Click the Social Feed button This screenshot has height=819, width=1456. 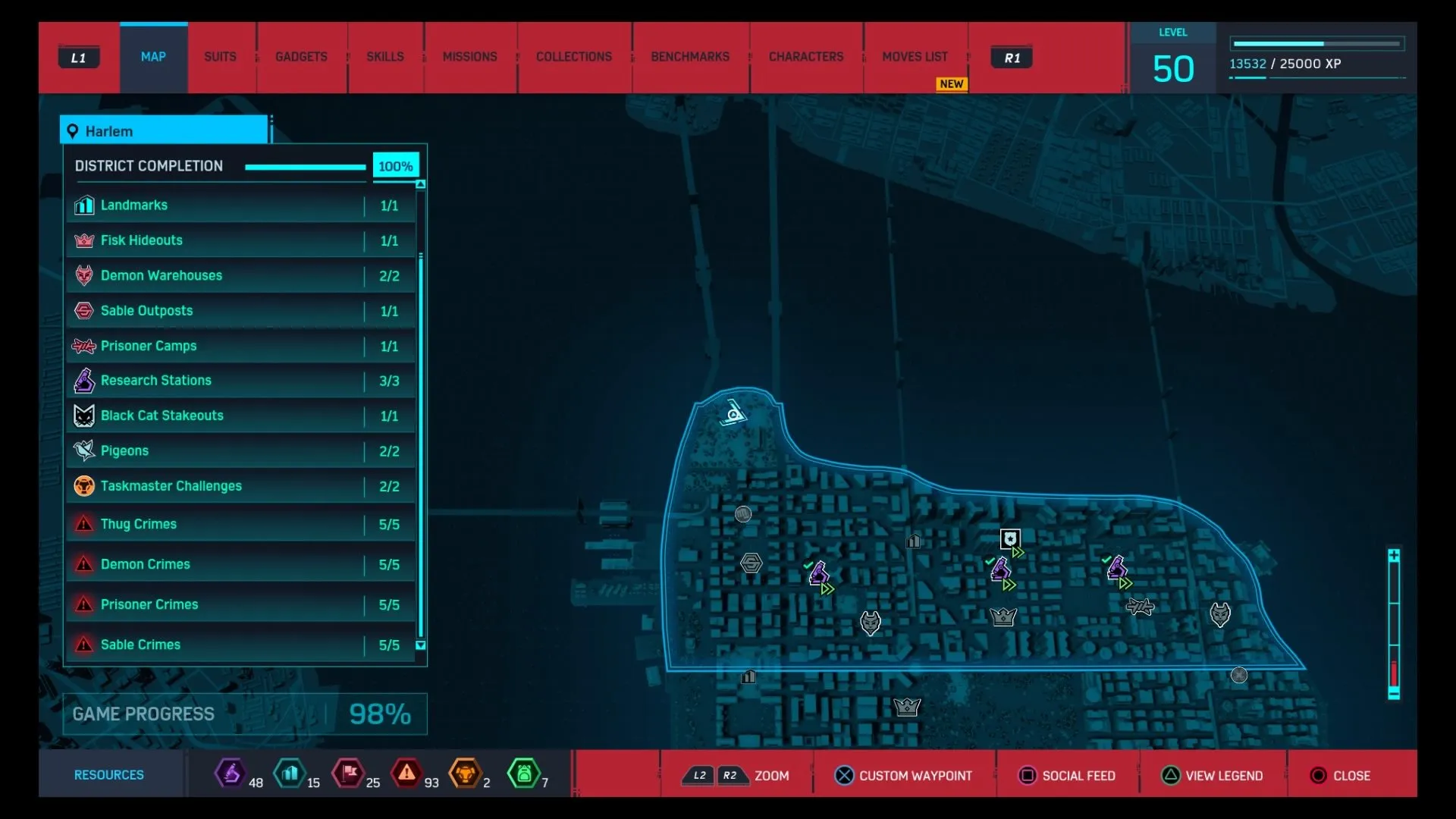point(1068,776)
